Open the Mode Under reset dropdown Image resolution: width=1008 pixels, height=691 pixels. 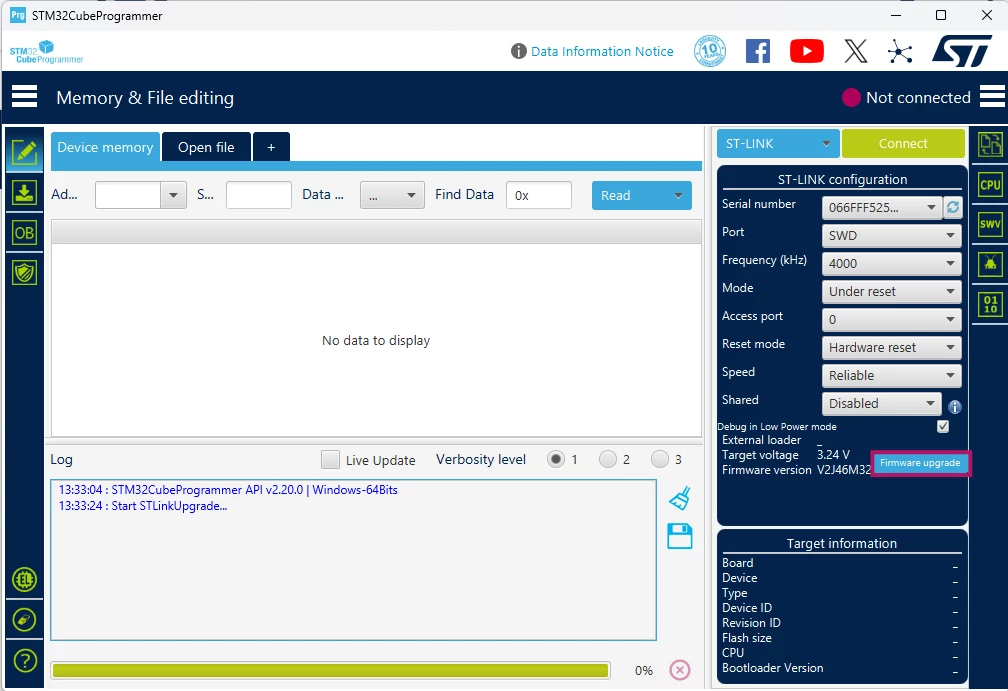(891, 291)
